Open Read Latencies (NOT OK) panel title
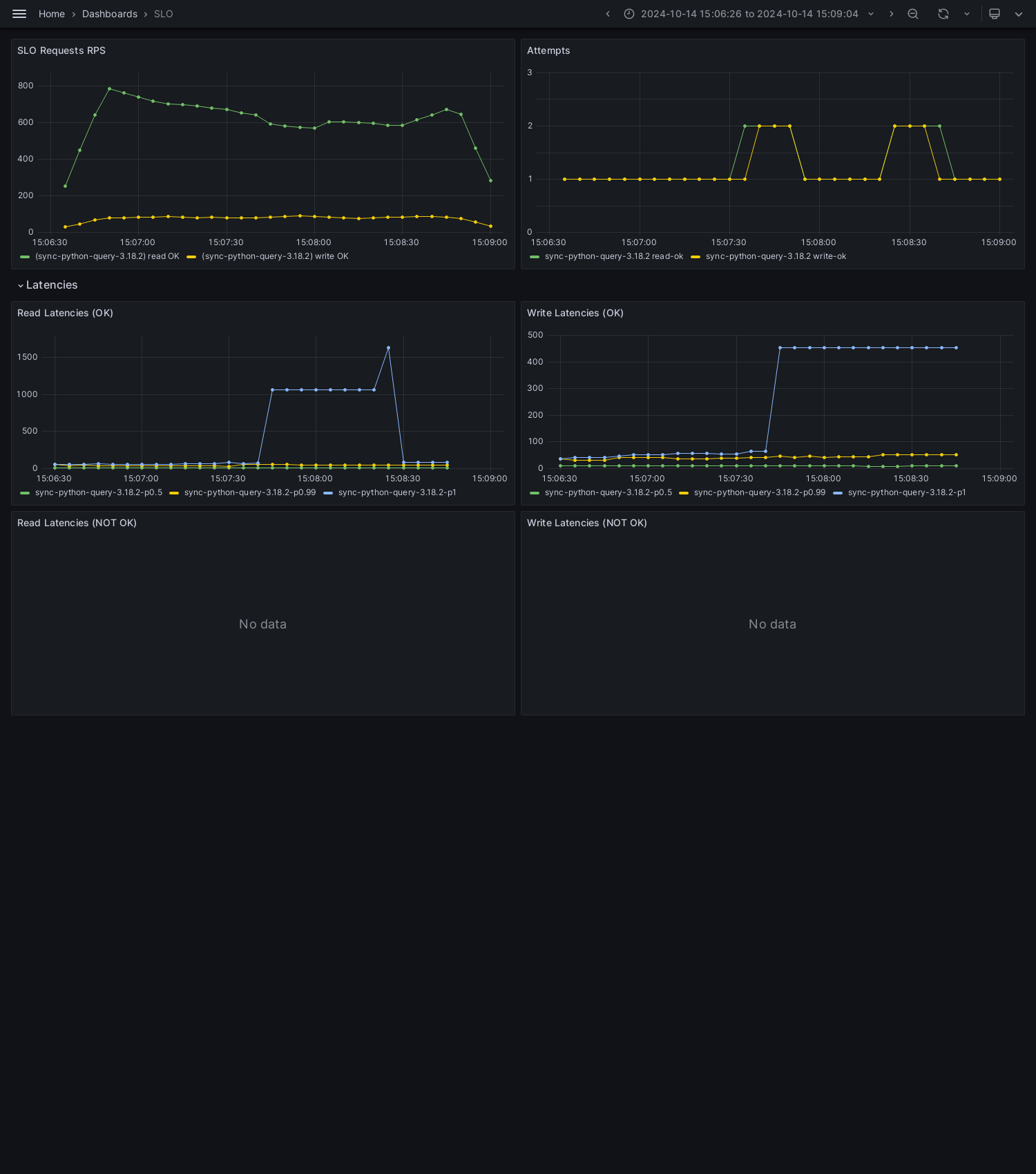 click(x=77, y=523)
